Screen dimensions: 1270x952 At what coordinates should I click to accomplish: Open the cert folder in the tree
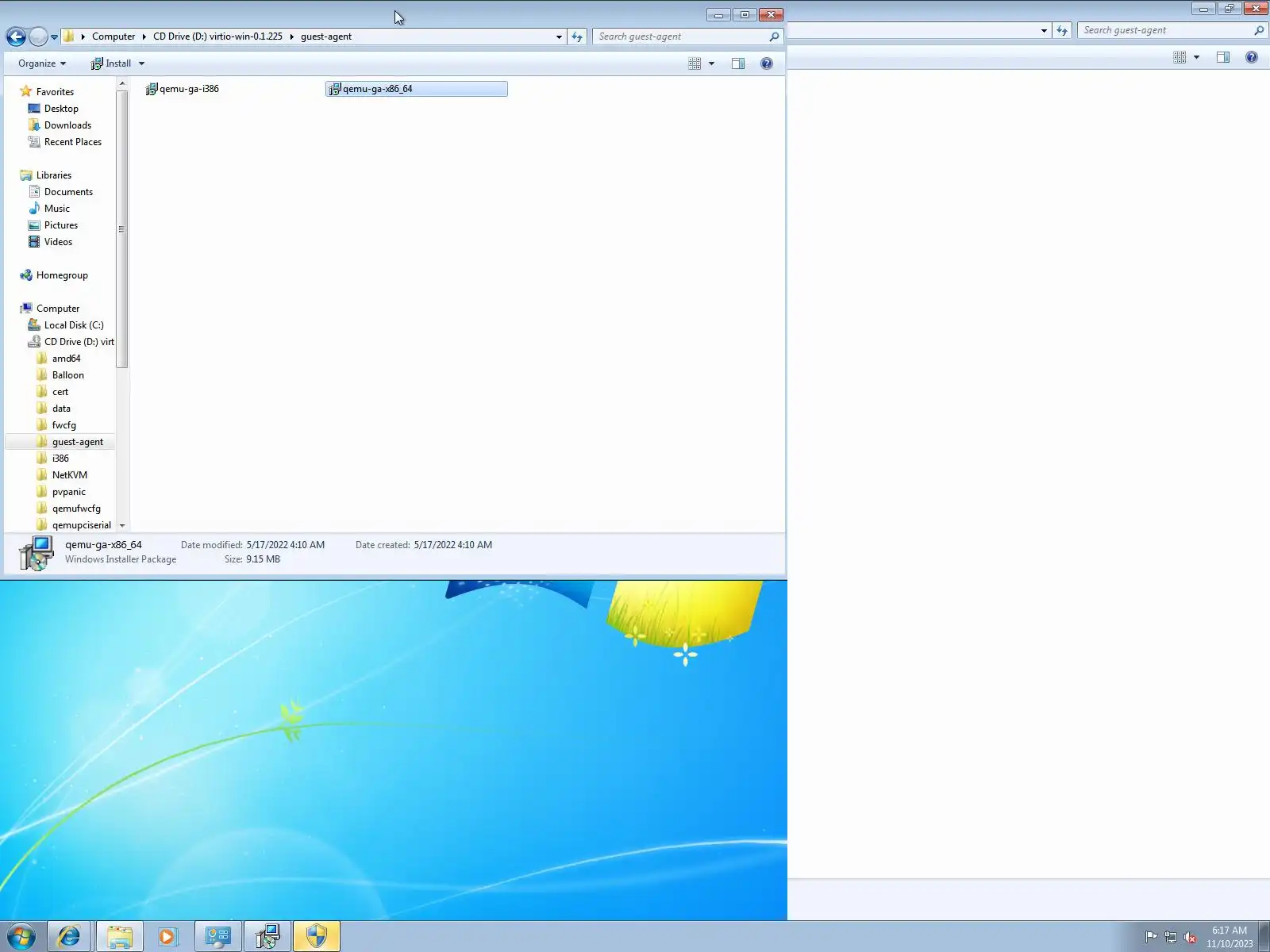pyautogui.click(x=60, y=392)
